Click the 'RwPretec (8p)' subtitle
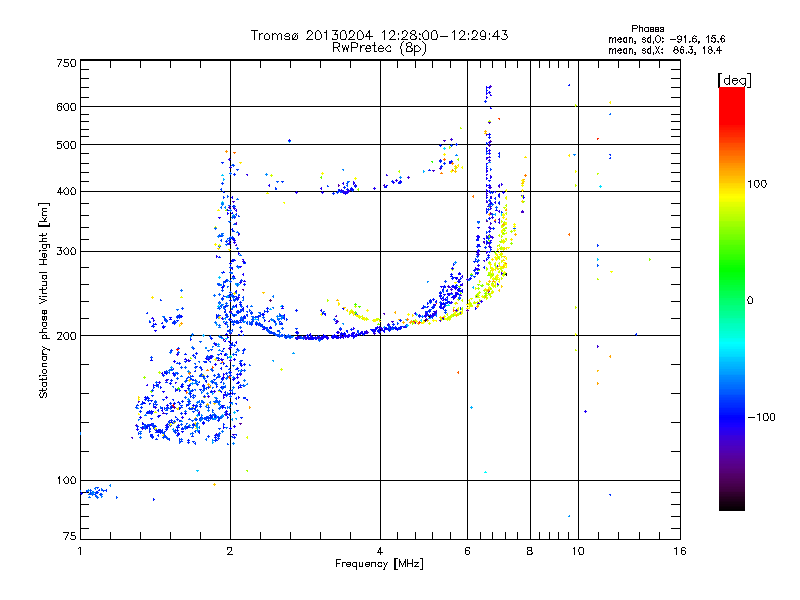Viewport: 800px width, 600px height. point(379,48)
